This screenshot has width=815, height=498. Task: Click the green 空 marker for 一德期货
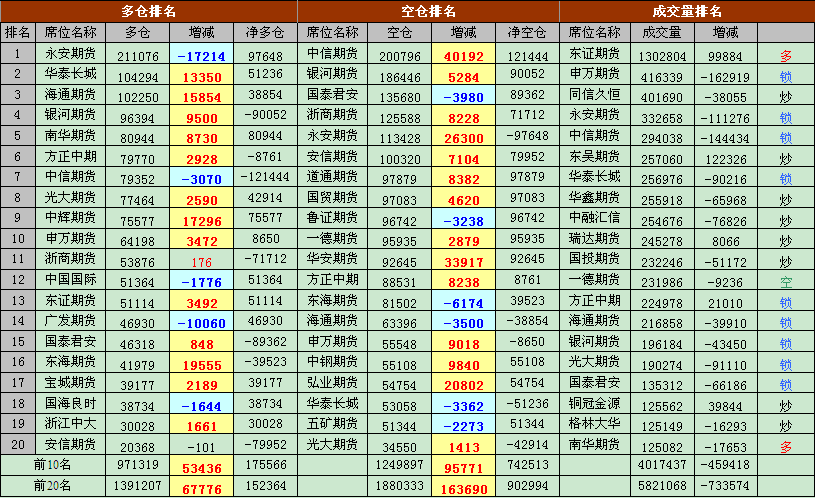coord(786,283)
